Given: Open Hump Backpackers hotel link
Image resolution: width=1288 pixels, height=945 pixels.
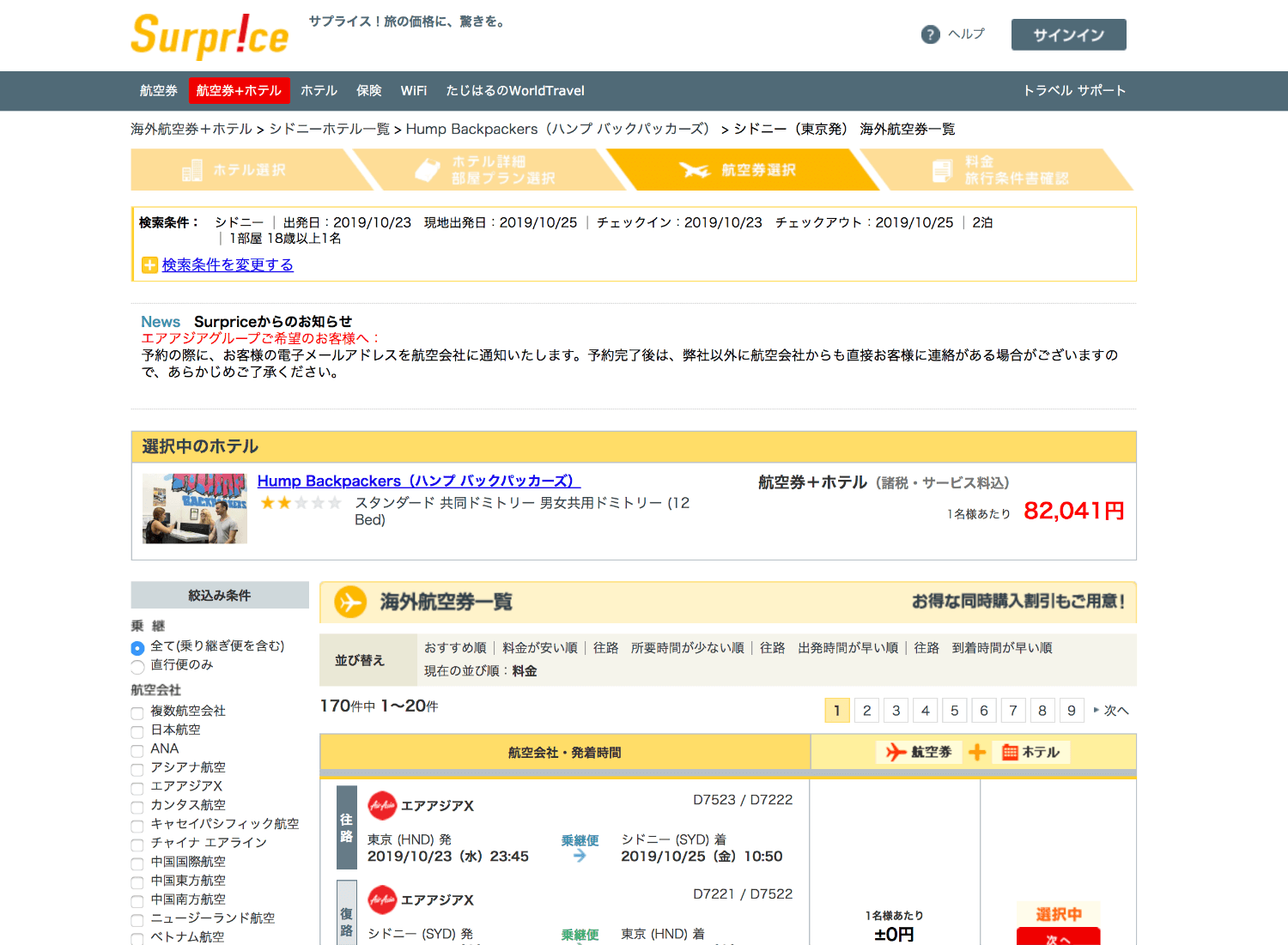Looking at the screenshot, I should [419, 482].
